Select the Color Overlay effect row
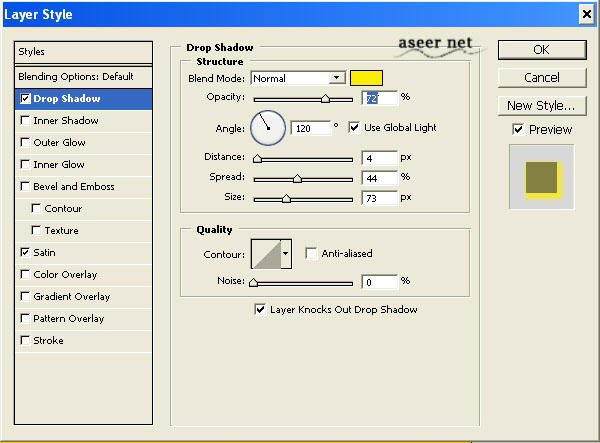The height and width of the screenshot is (443, 600). [x=83, y=274]
